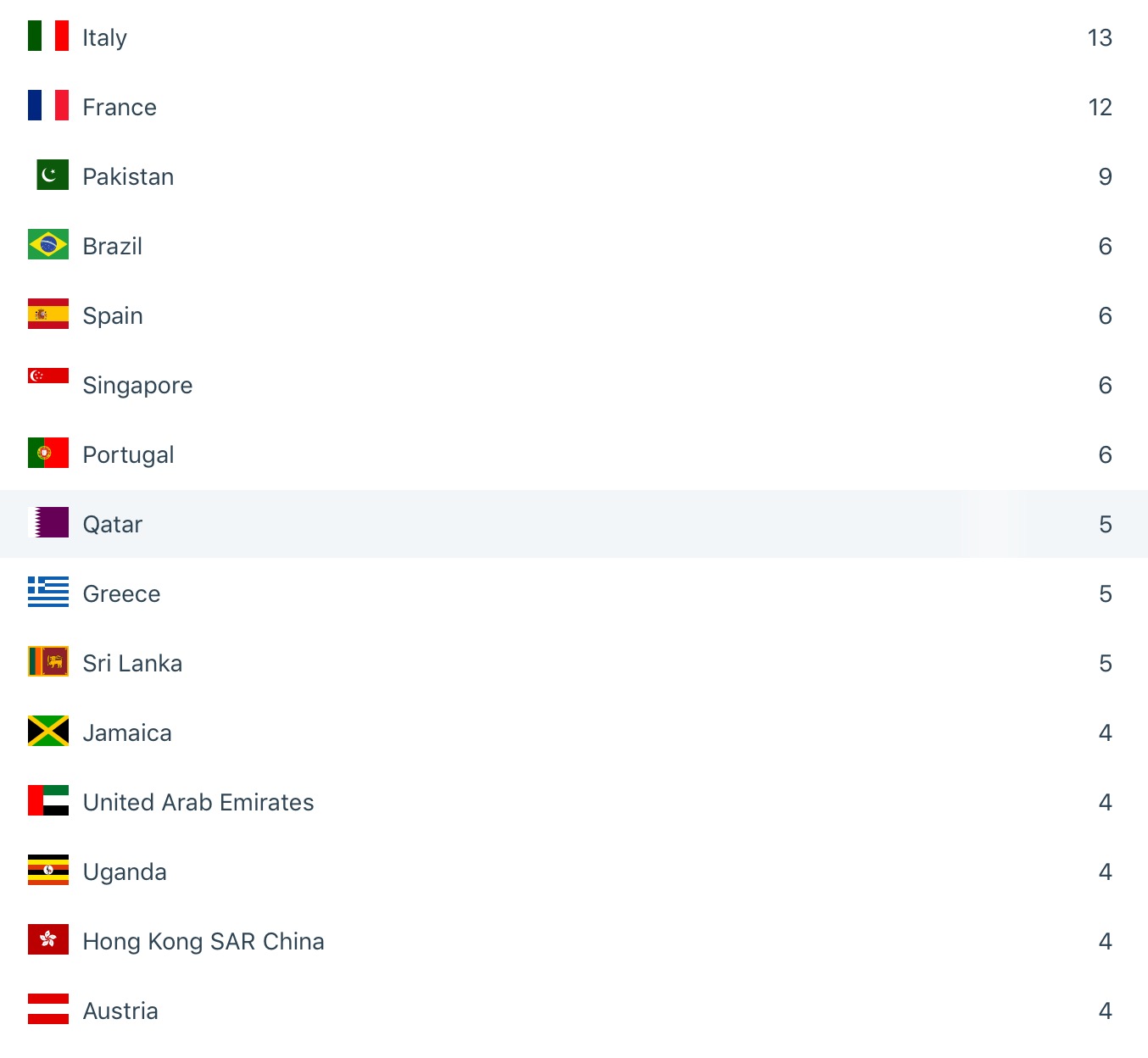The height and width of the screenshot is (1058, 1148).
Task: Select the Spain country name
Action: point(113,315)
